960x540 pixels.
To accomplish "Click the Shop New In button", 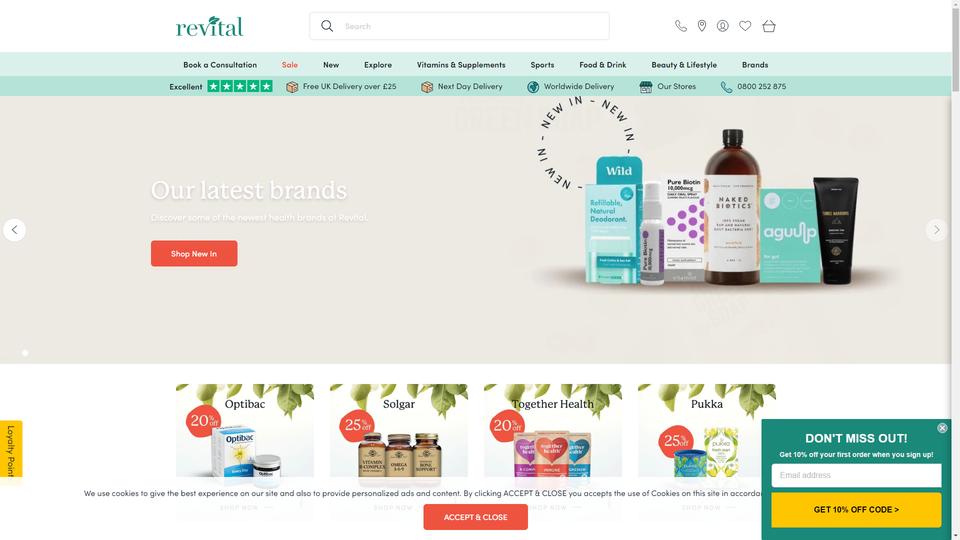I will tap(194, 253).
